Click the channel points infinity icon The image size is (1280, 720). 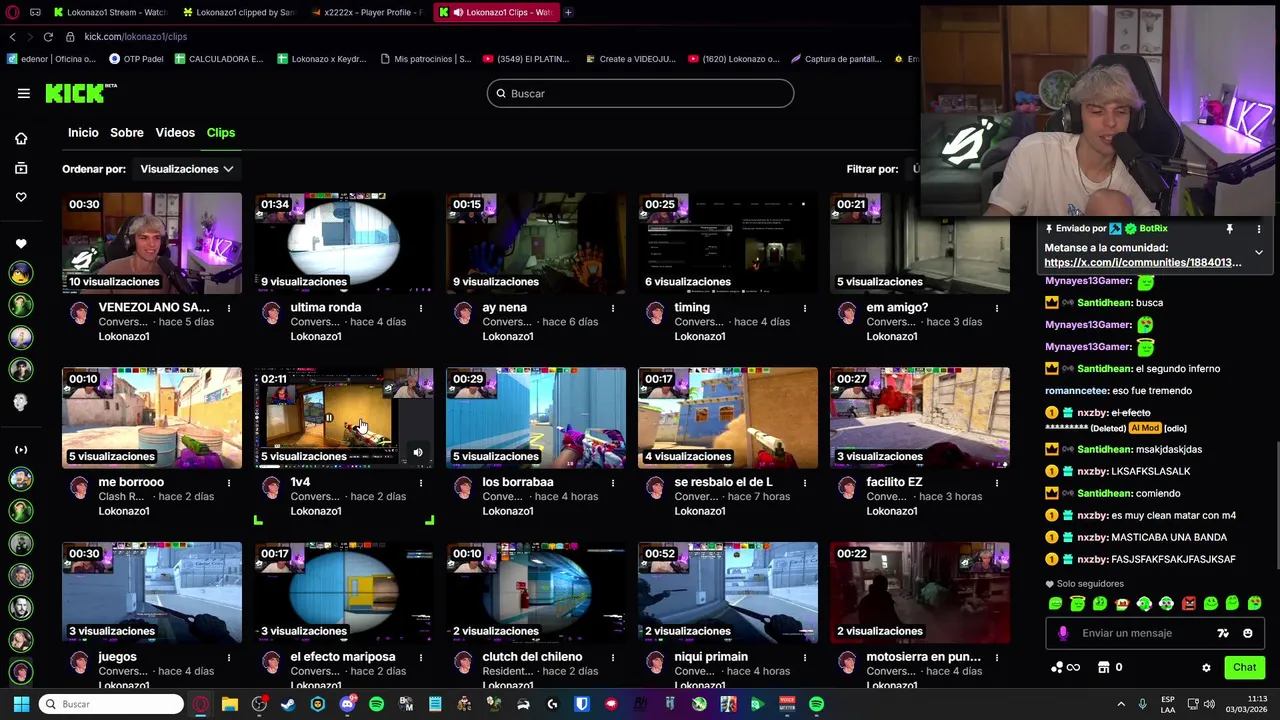pyautogui.click(x=1073, y=667)
